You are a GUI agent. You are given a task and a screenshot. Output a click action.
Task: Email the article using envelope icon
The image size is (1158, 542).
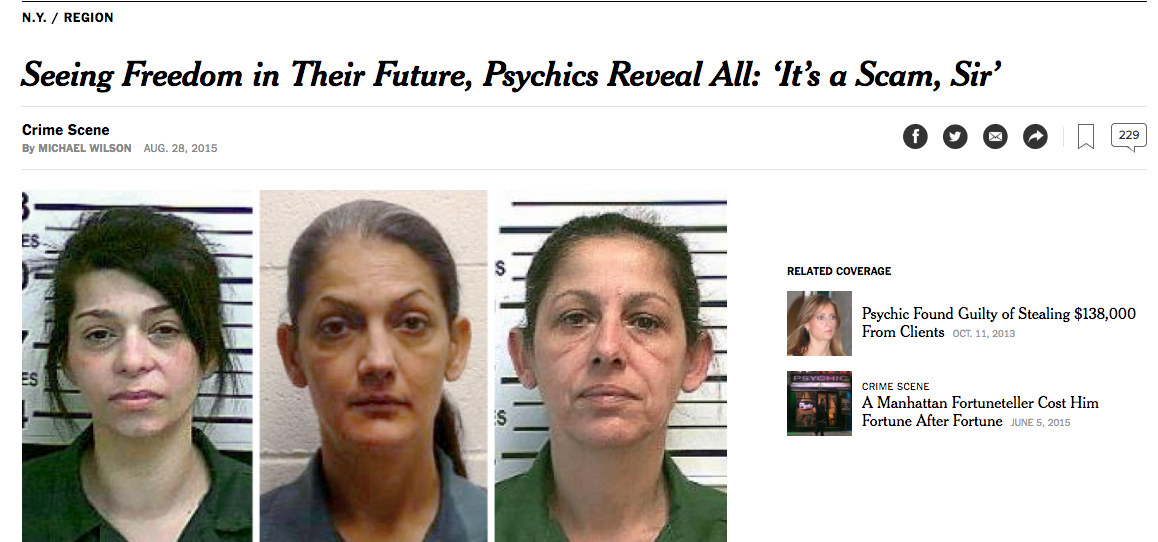click(995, 137)
